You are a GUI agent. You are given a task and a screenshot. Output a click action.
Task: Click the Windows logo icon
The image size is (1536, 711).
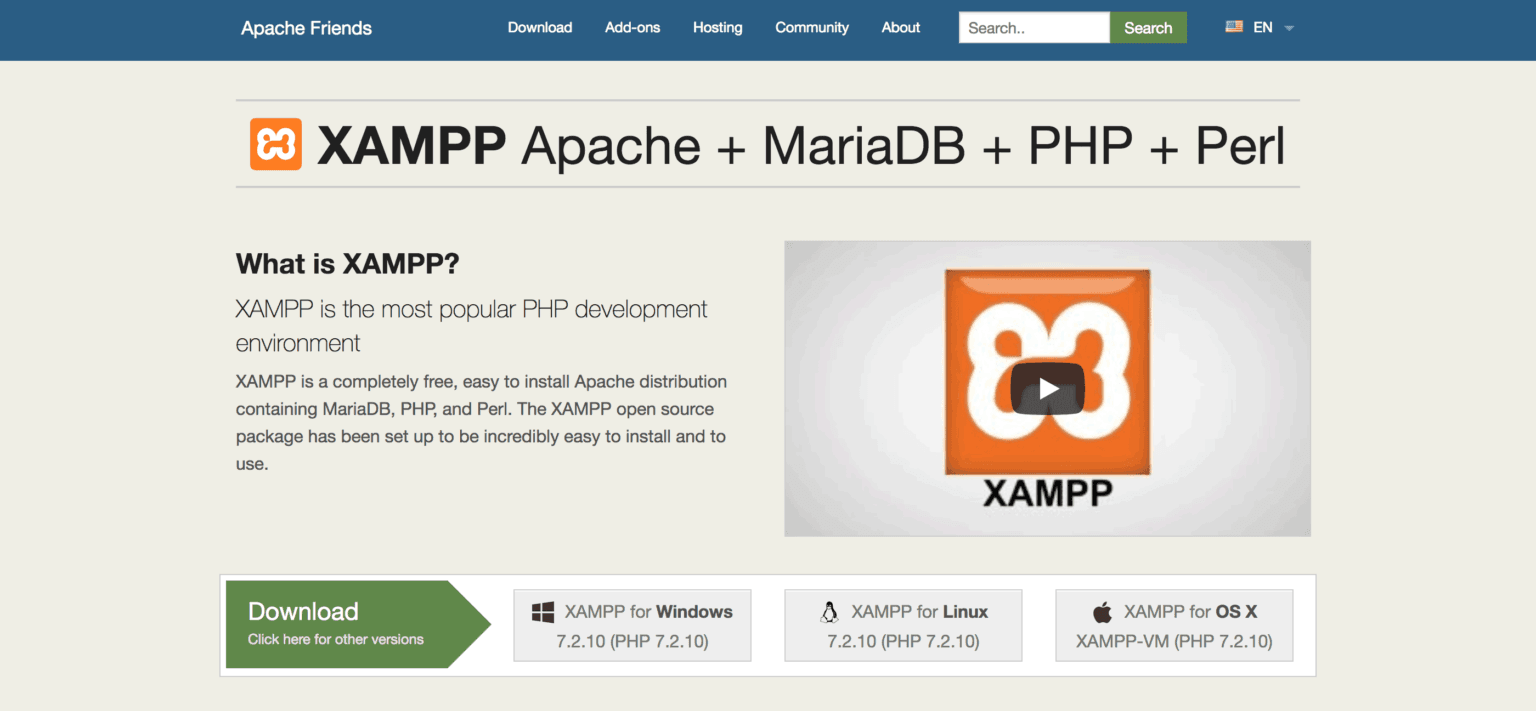point(543,612)
